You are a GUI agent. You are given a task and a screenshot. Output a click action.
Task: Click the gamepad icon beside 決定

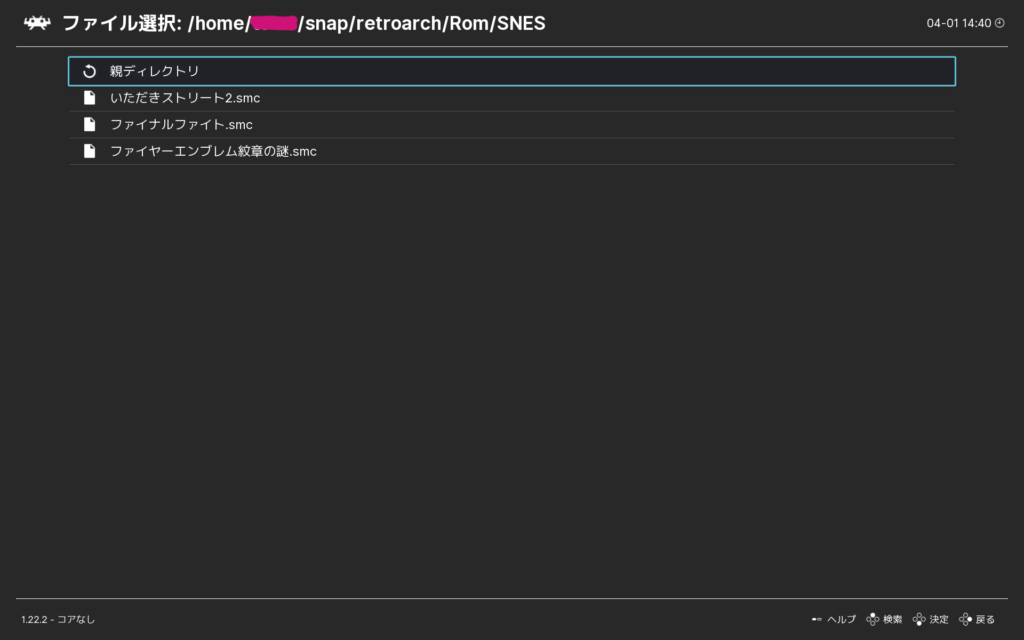[919, 620]
